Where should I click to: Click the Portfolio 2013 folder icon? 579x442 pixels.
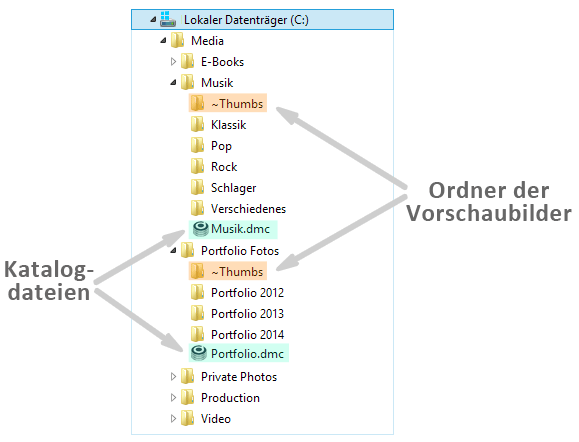197,313
